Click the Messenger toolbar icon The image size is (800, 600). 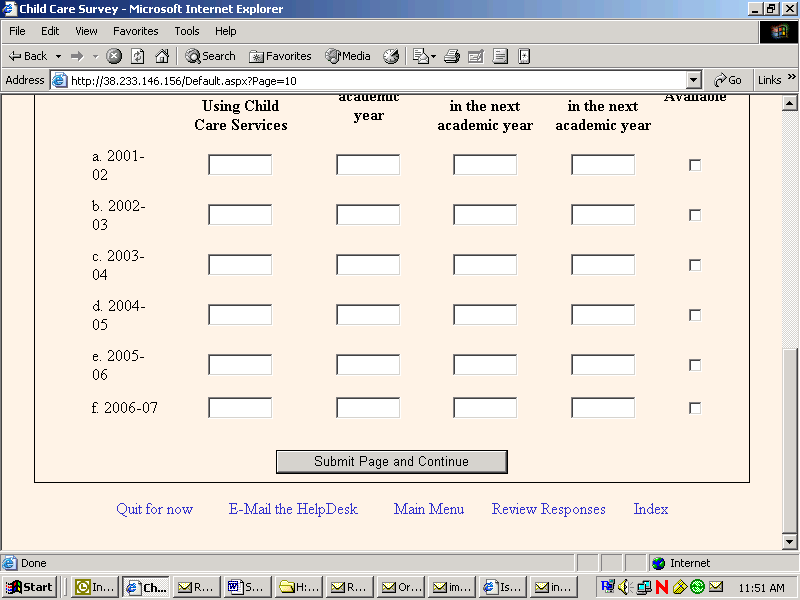(x=524, y=56)
